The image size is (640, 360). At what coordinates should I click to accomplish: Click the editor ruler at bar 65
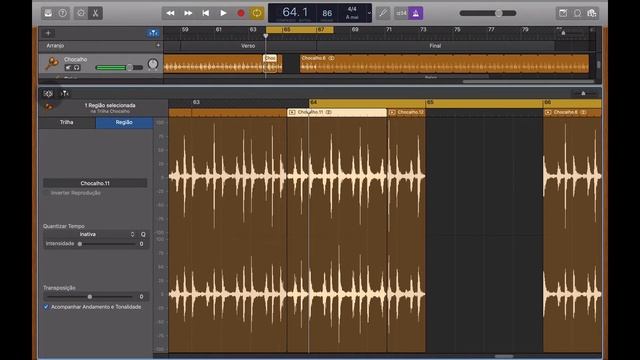[430, 102]
